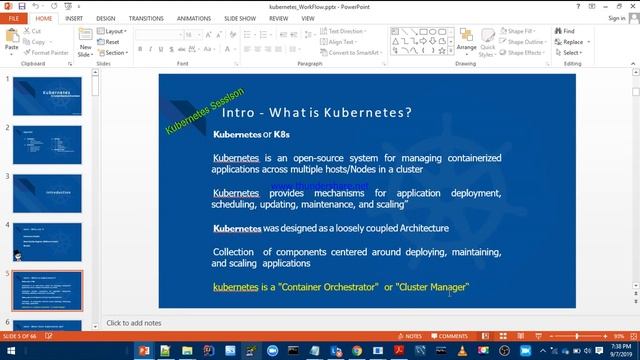
Task: Open the Windows Start menu
Action: point(11,351)
